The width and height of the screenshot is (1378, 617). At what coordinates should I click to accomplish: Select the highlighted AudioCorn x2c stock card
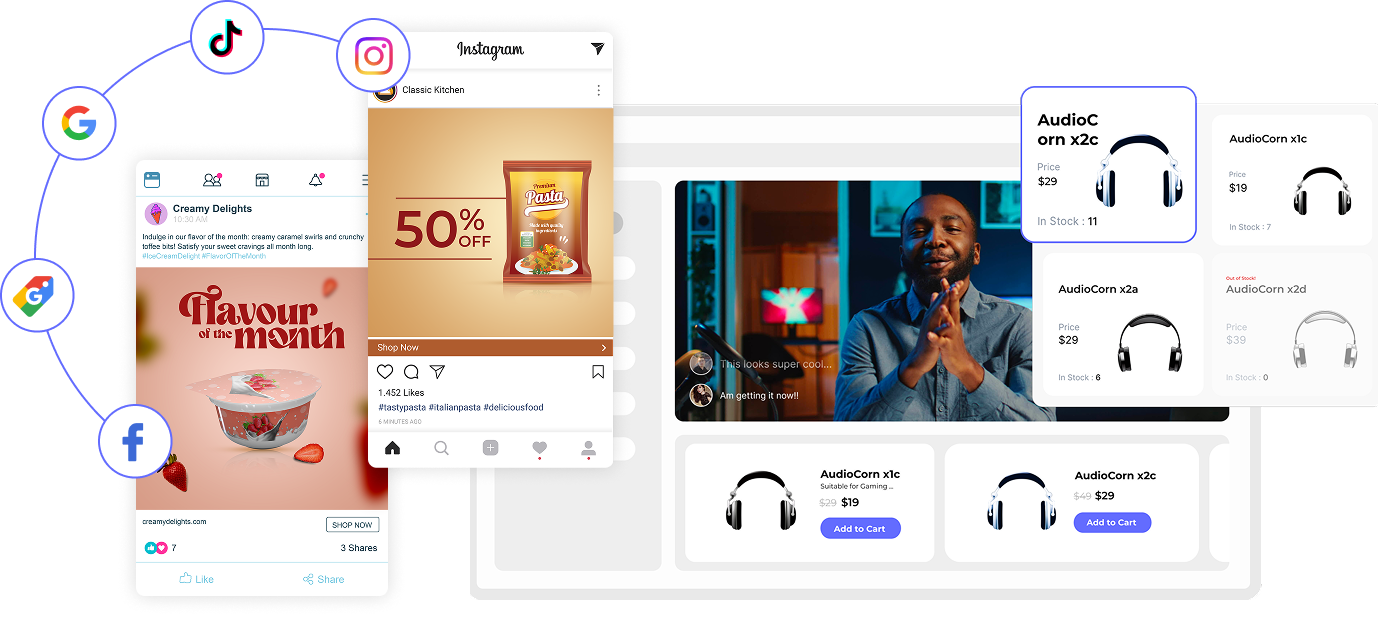[1108, 164]
